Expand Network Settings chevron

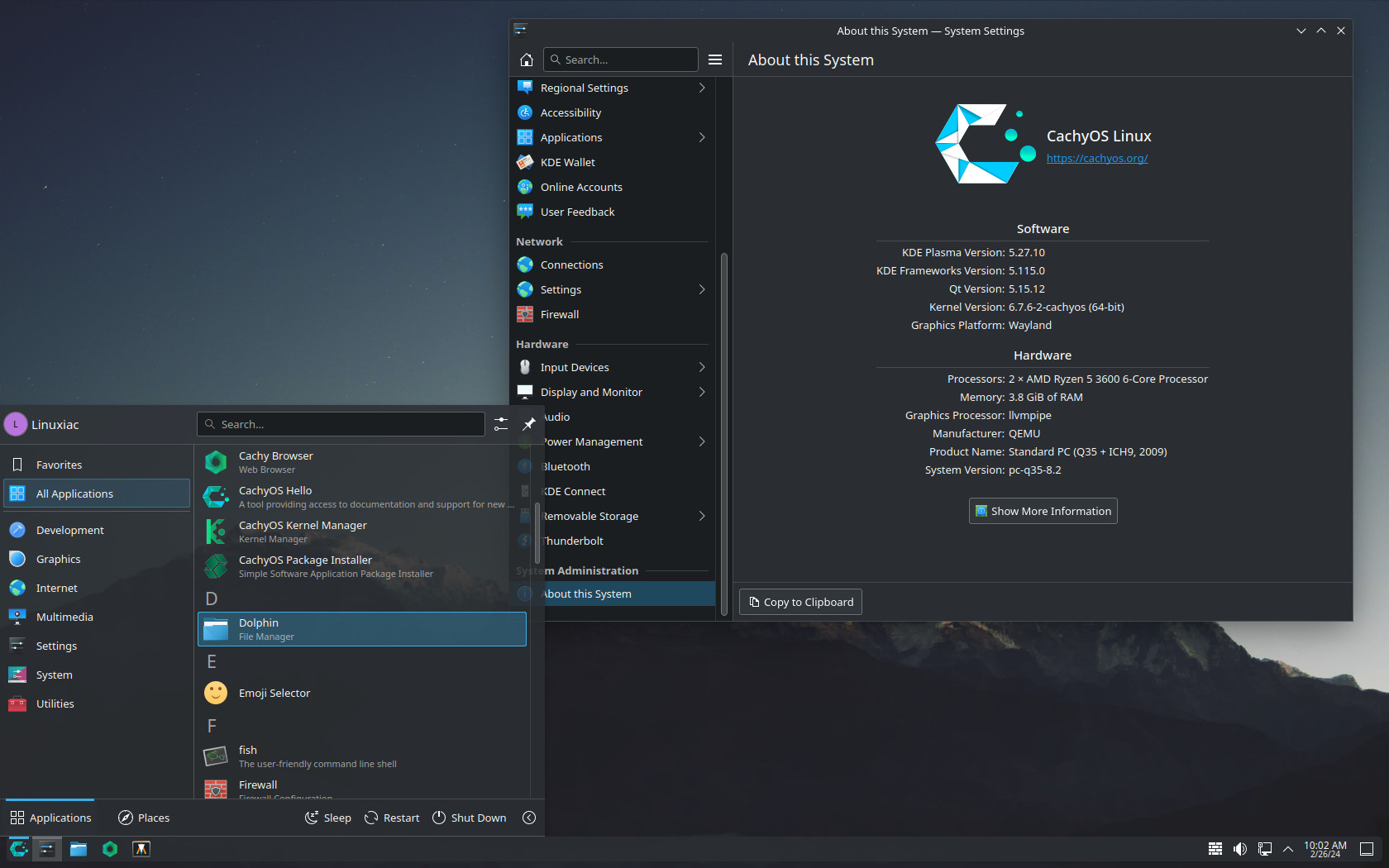(702, 289)
